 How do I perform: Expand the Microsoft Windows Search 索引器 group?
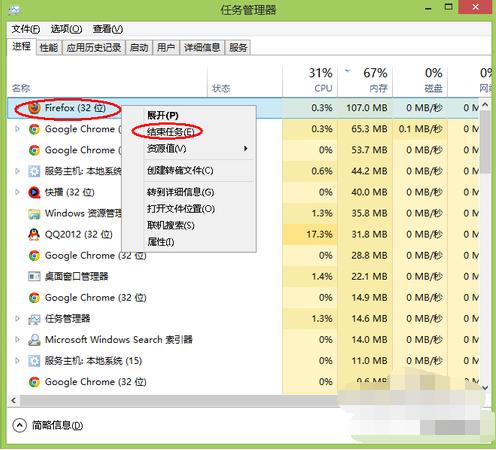point(17,340)
